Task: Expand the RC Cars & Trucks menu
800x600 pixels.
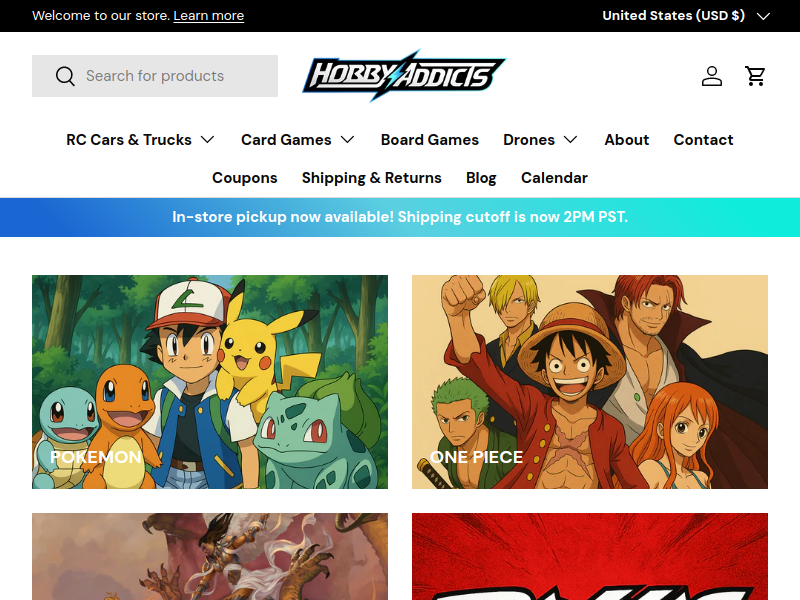Action: click(140, 140)
